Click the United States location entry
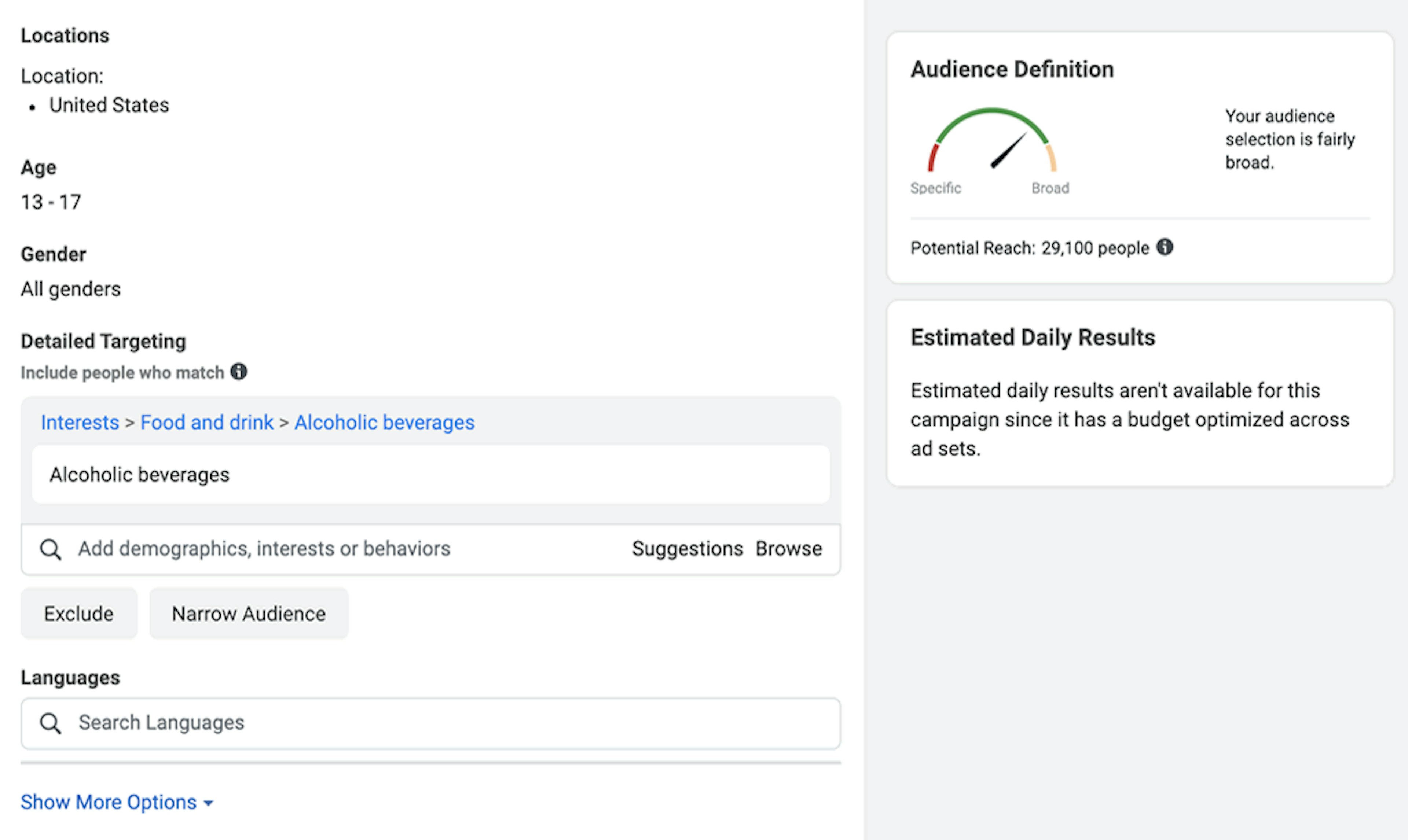 click(x=109, y=105)
